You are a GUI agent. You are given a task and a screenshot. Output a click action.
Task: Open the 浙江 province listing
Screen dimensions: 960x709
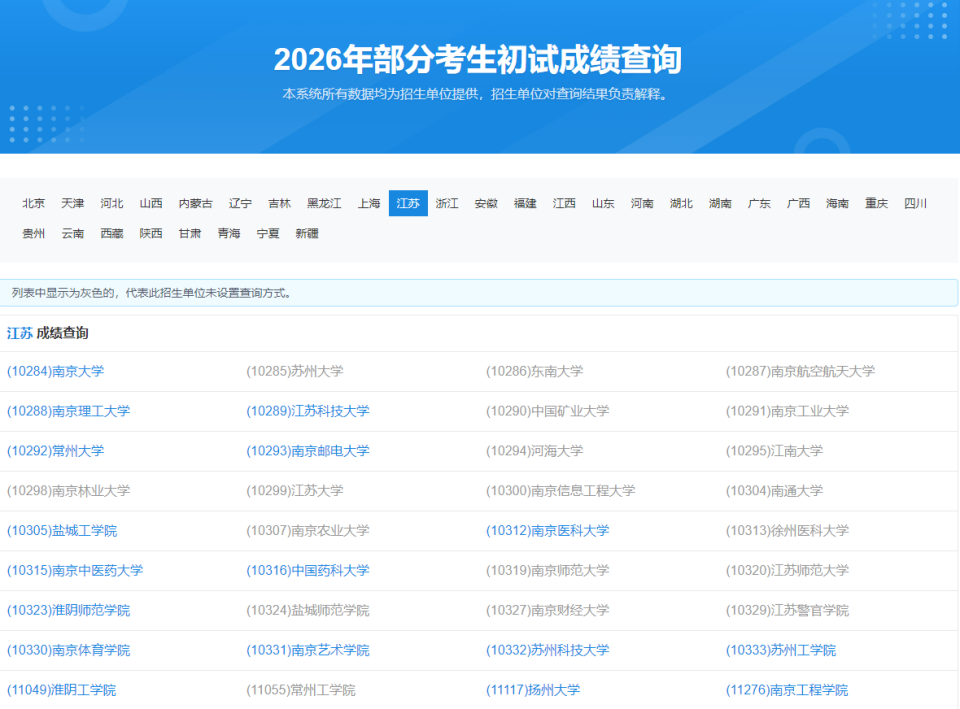tap(447, 202)
